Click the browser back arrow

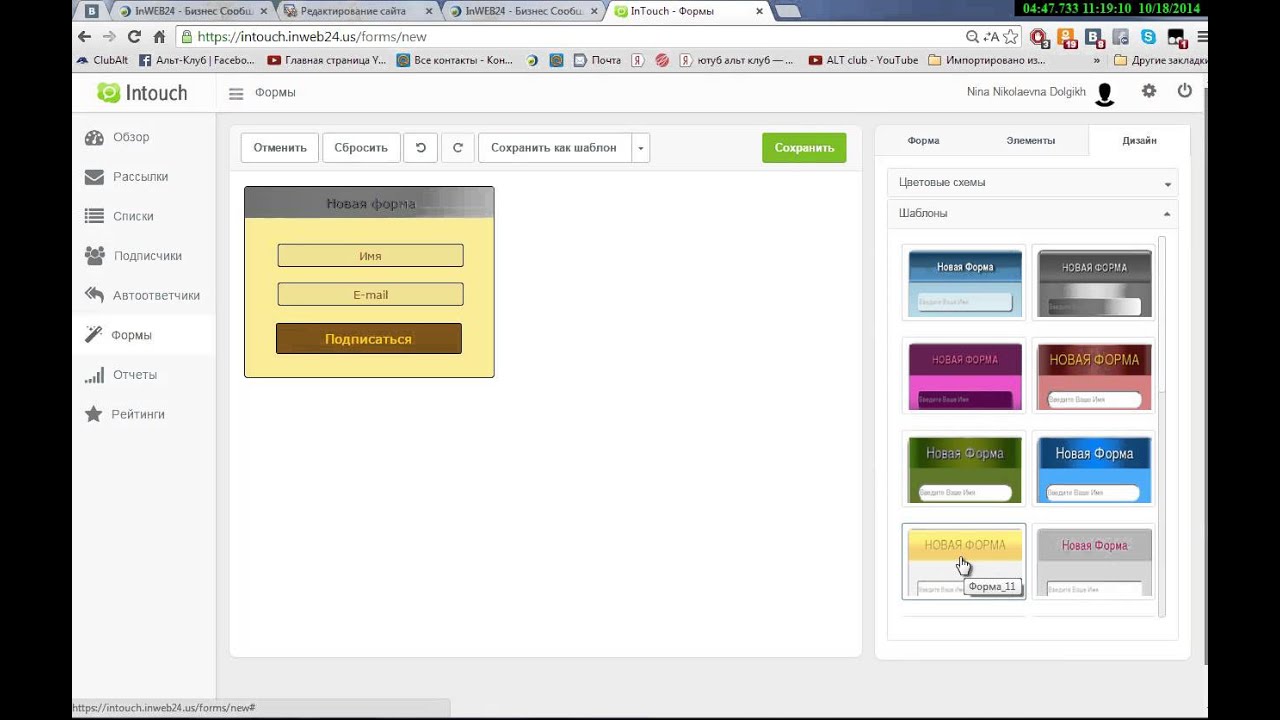[x=84, y=37]
